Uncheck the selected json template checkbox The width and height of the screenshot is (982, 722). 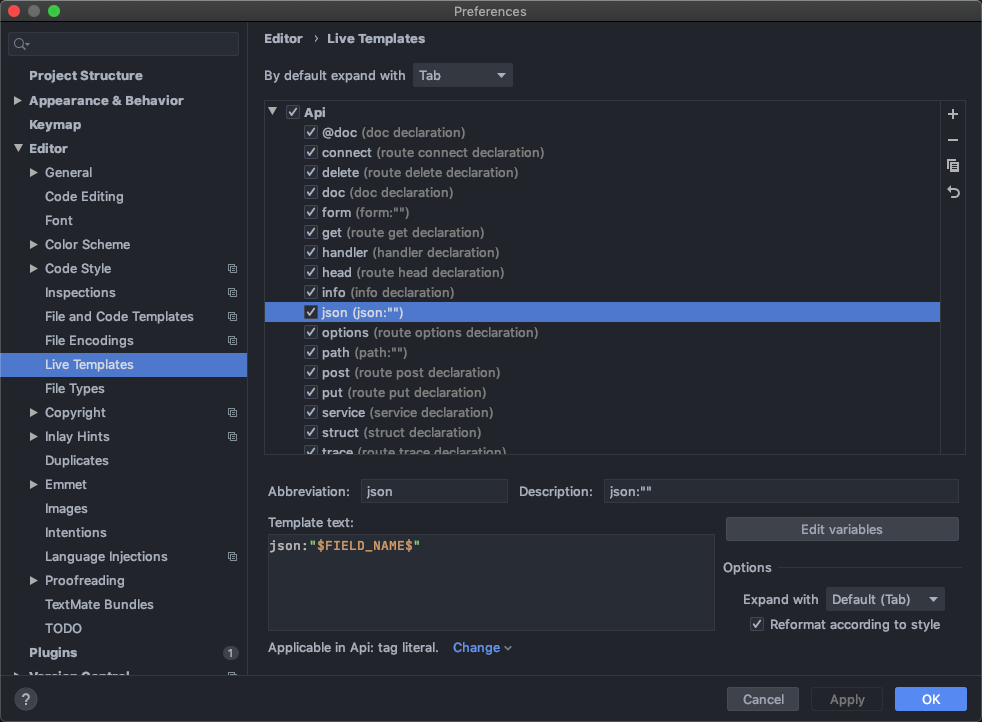point(311,312)
